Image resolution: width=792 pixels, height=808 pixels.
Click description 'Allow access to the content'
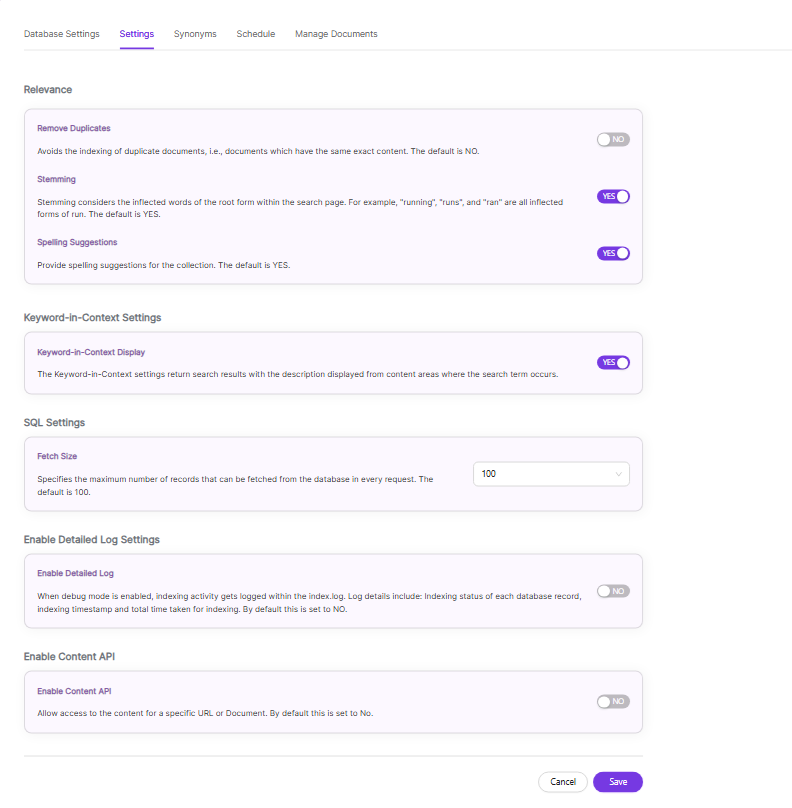[205, 714]
